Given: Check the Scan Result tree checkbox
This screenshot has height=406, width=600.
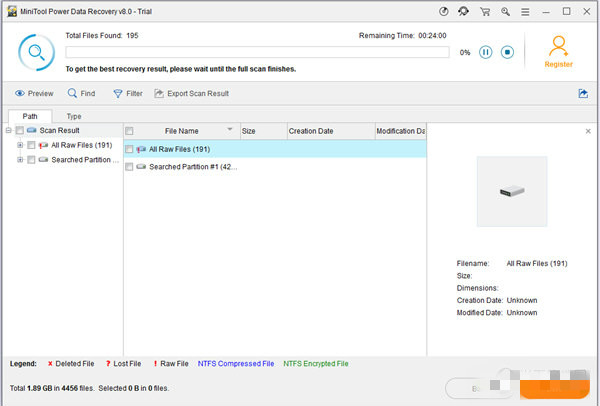Looking at the screenshot, I should (20, 130).
